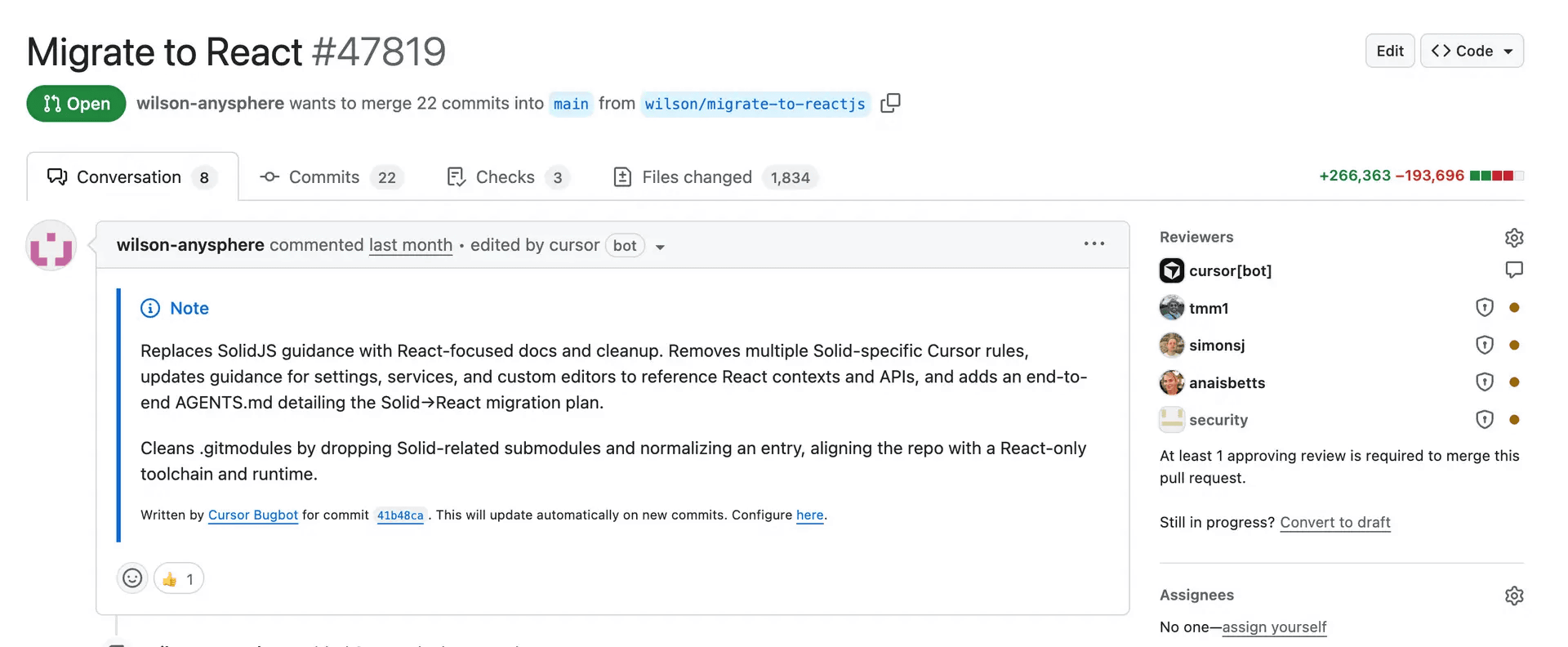The image size is (1568, 647).
Task: Open the comment's three-dot options menu
Action: pos(1094,244)
